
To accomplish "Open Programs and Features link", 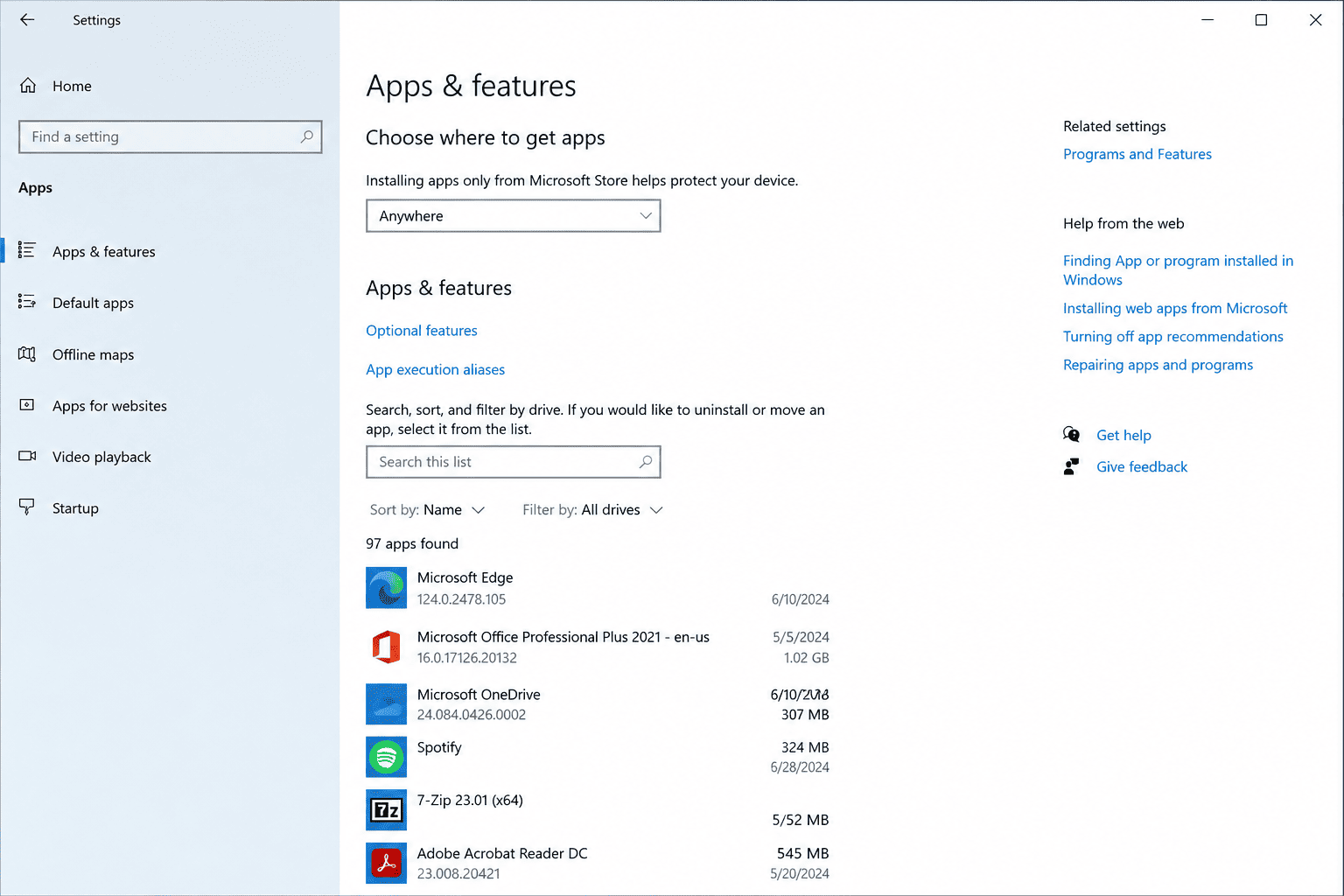I will pos(1137,154).
